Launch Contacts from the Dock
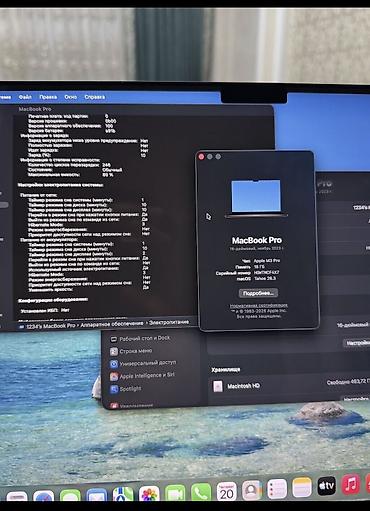Viewport: 370px width, 511px height. 252,490
